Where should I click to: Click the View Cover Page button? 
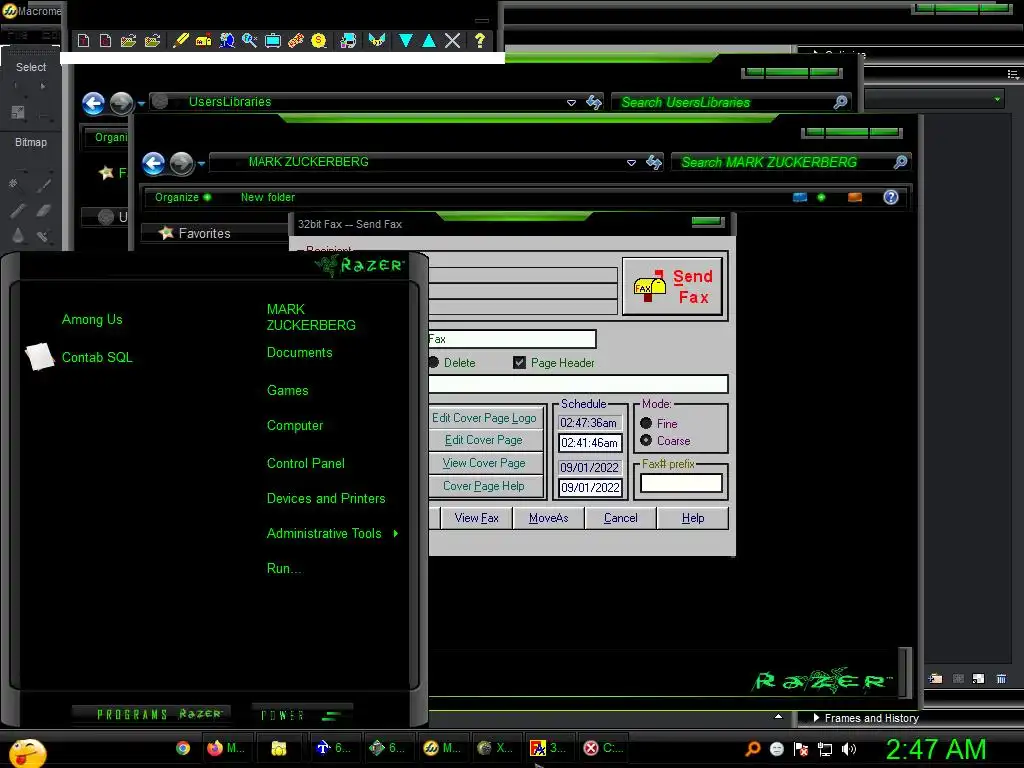point(485,463)
